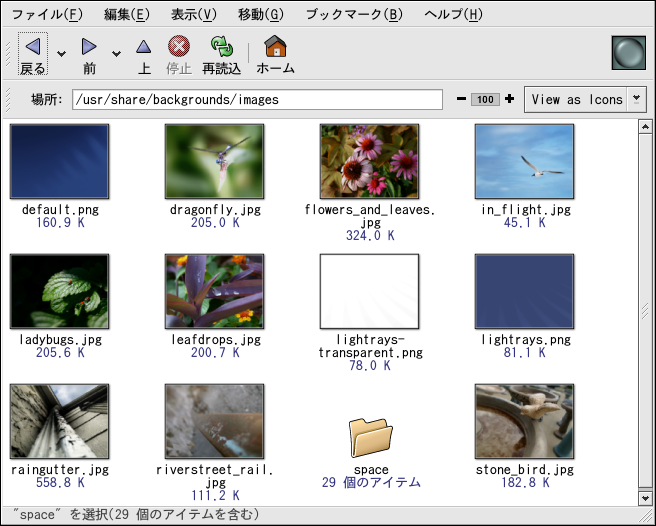Click the Stop (停止) icon
656x526 pixels.
pos(178,47)
